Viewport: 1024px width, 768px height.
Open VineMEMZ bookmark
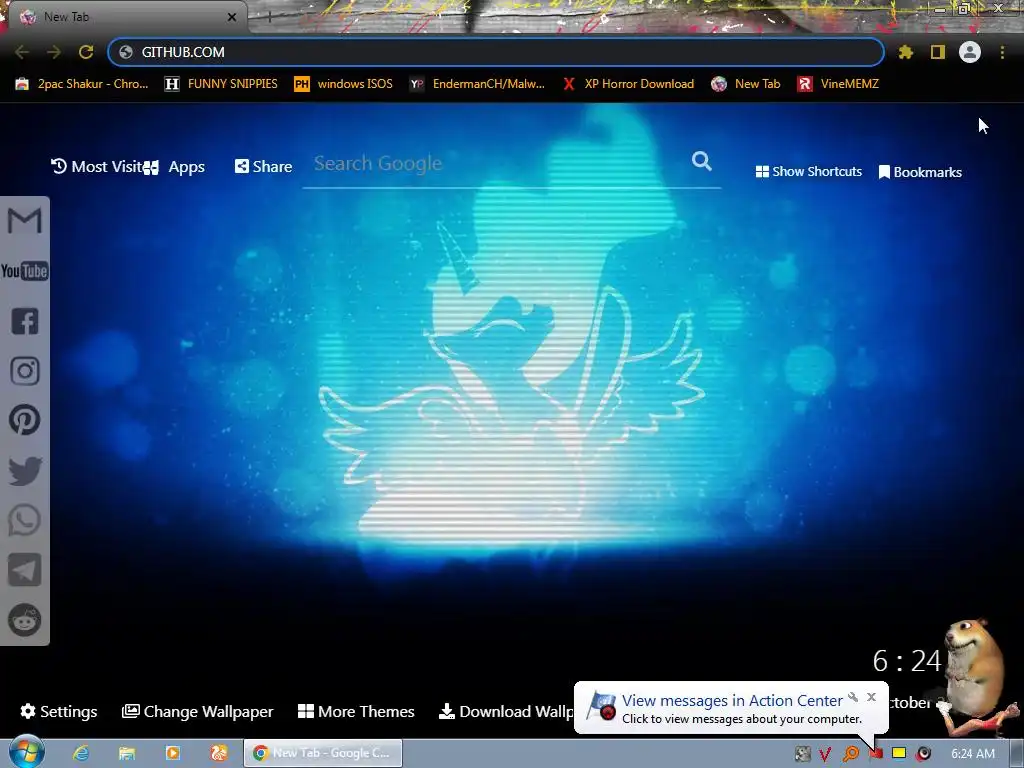(x=838, y=84)
